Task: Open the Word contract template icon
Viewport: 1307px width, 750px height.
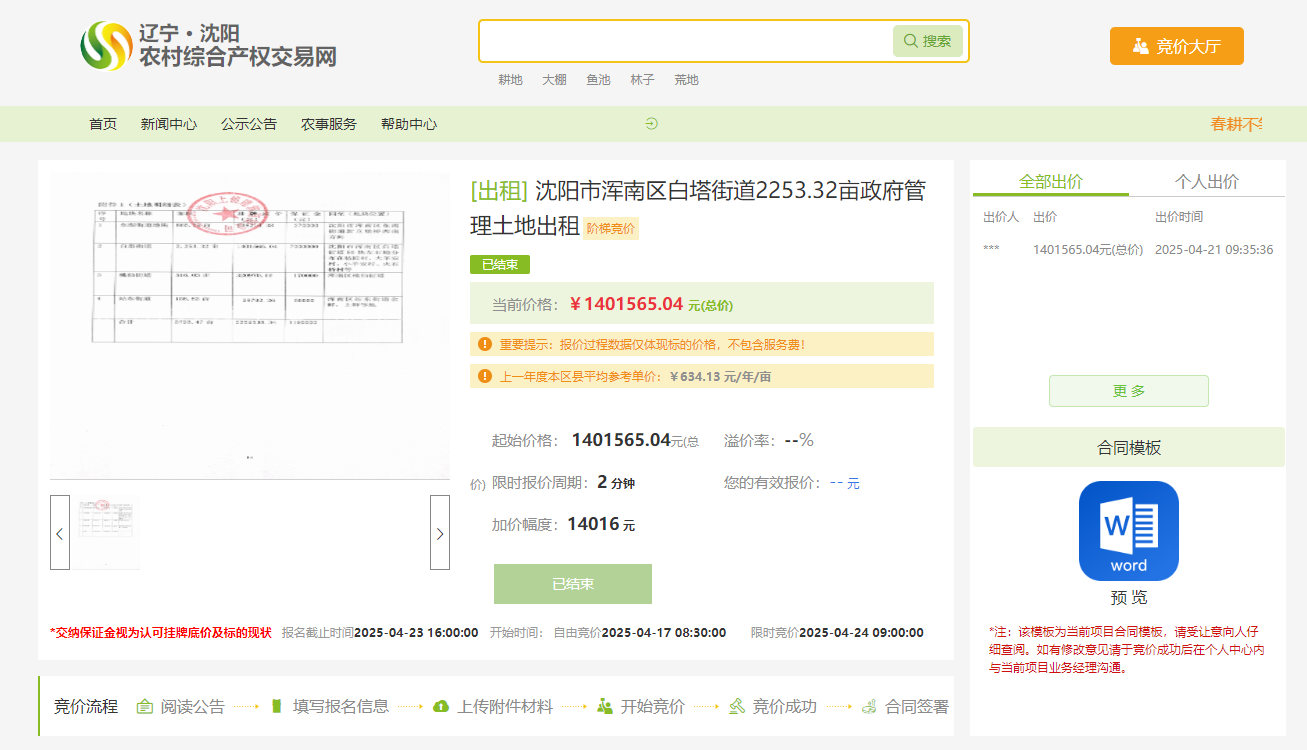Action: coord(1129,531)
